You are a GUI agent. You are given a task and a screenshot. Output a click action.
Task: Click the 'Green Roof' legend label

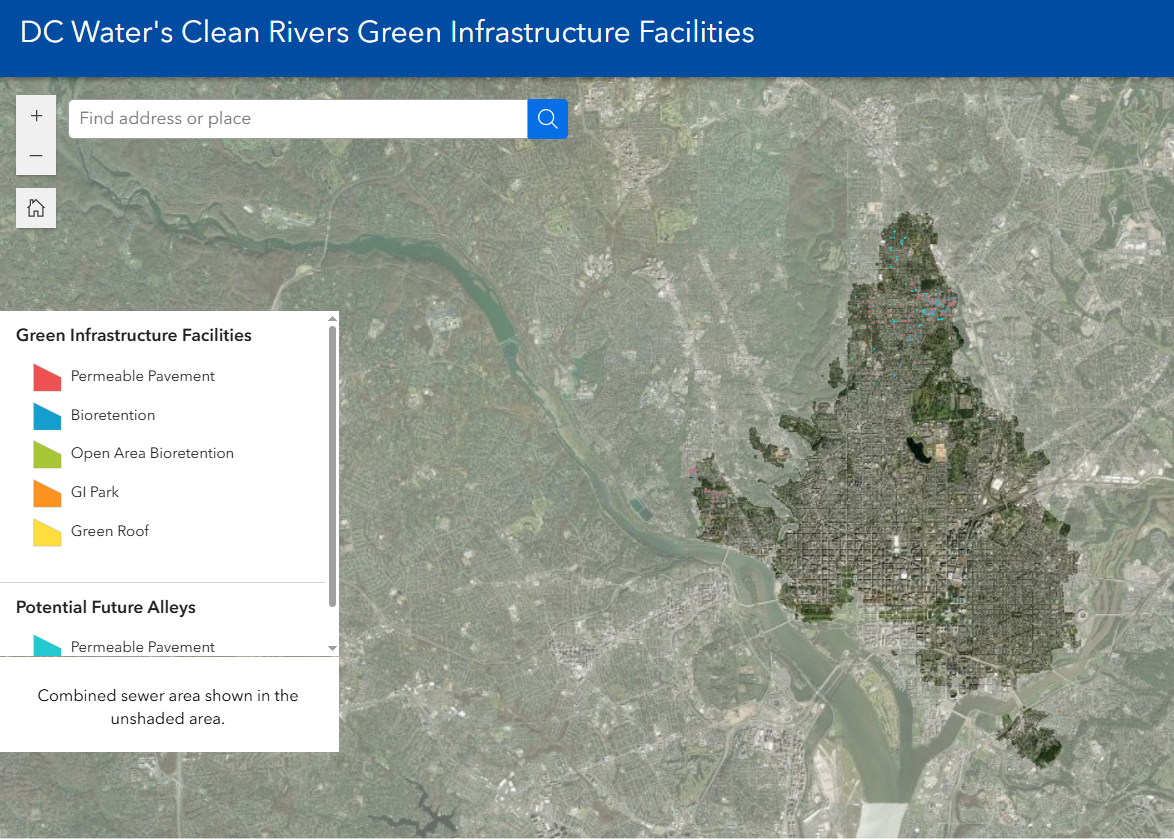tap(109, 531)
